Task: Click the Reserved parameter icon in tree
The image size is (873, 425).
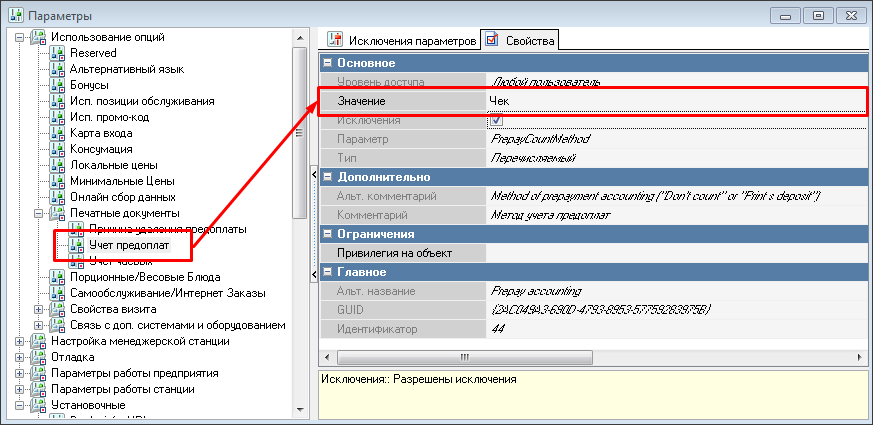Action: click(x=58, y=53)
